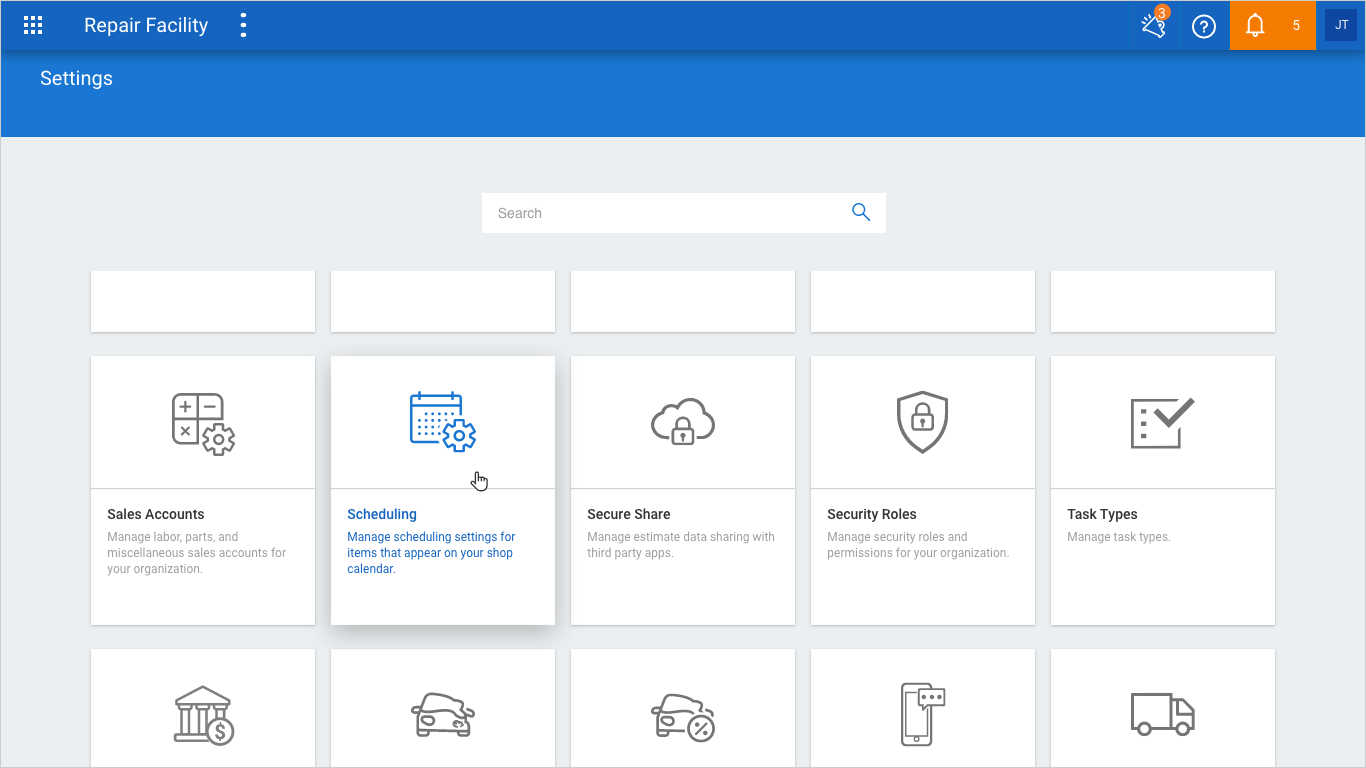1366x768 pixels.
Task: Click "Manage scheduling settings for items" description
Action: click(x=431, y=553)
